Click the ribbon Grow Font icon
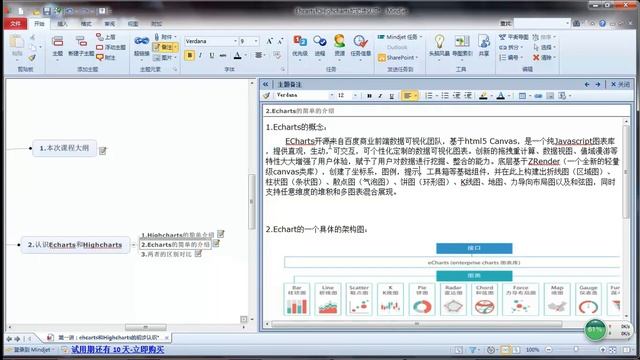 (269, 41)
